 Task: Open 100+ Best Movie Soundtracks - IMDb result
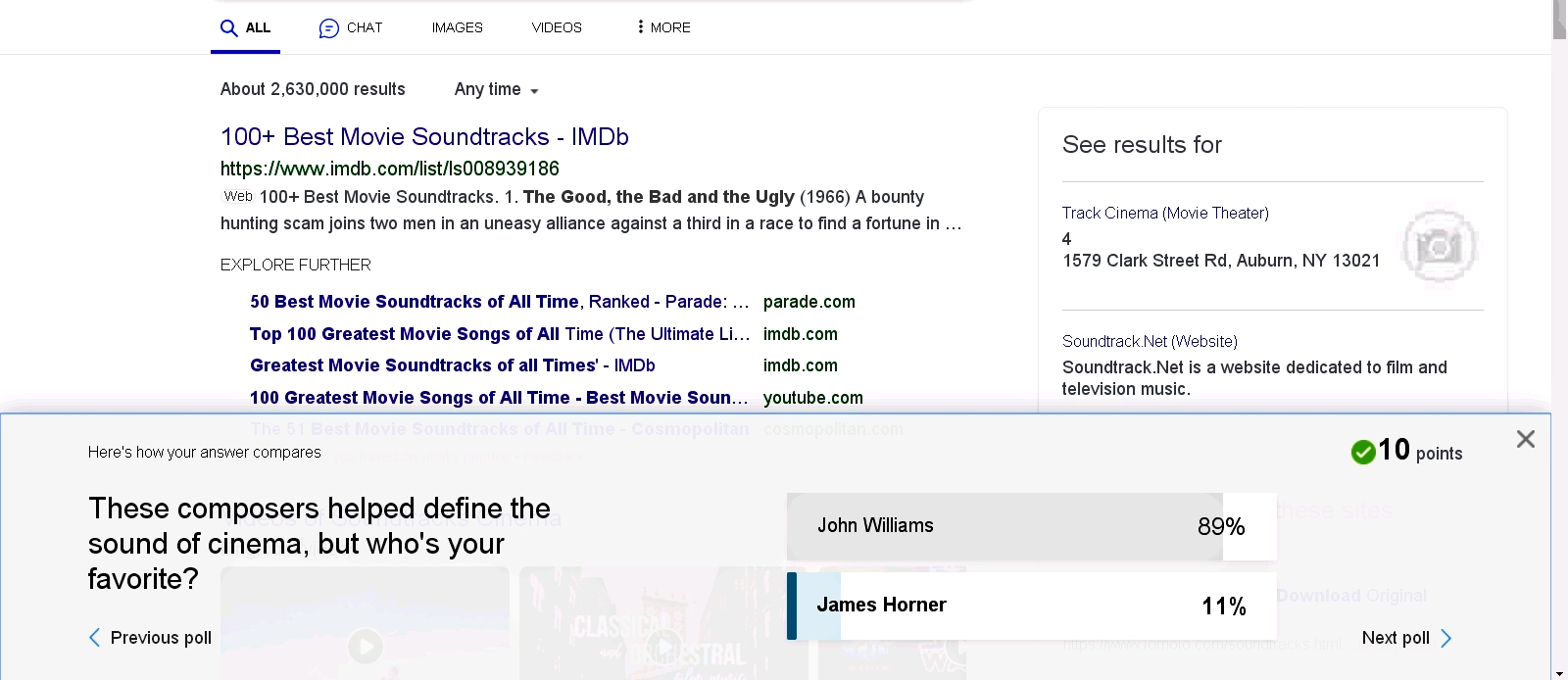click(x=424, y=136)
